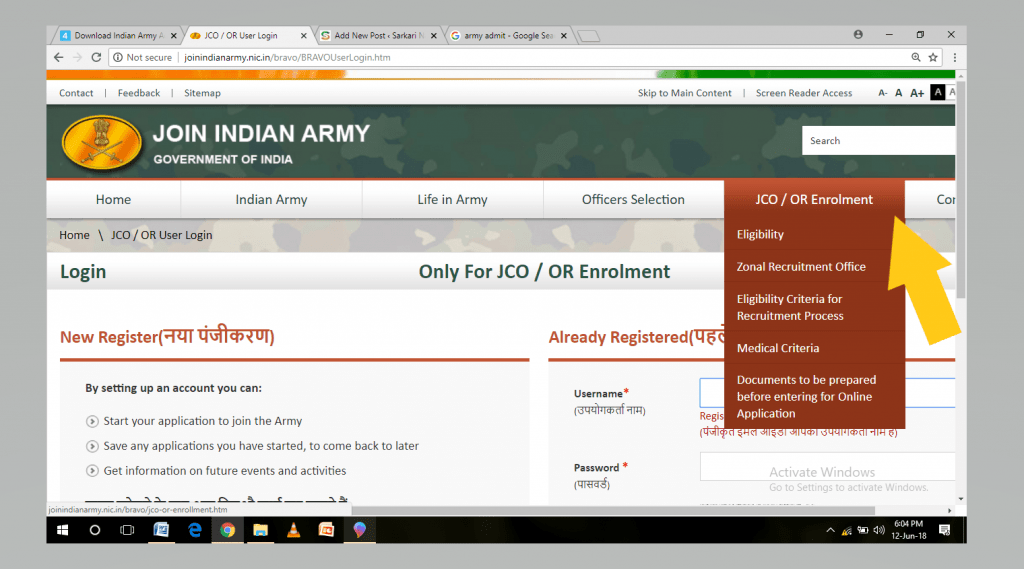This screenshot has width=1024, height=569.
Task: Switch to Add New Post Sarkari tab
Action: click(379, 36)
